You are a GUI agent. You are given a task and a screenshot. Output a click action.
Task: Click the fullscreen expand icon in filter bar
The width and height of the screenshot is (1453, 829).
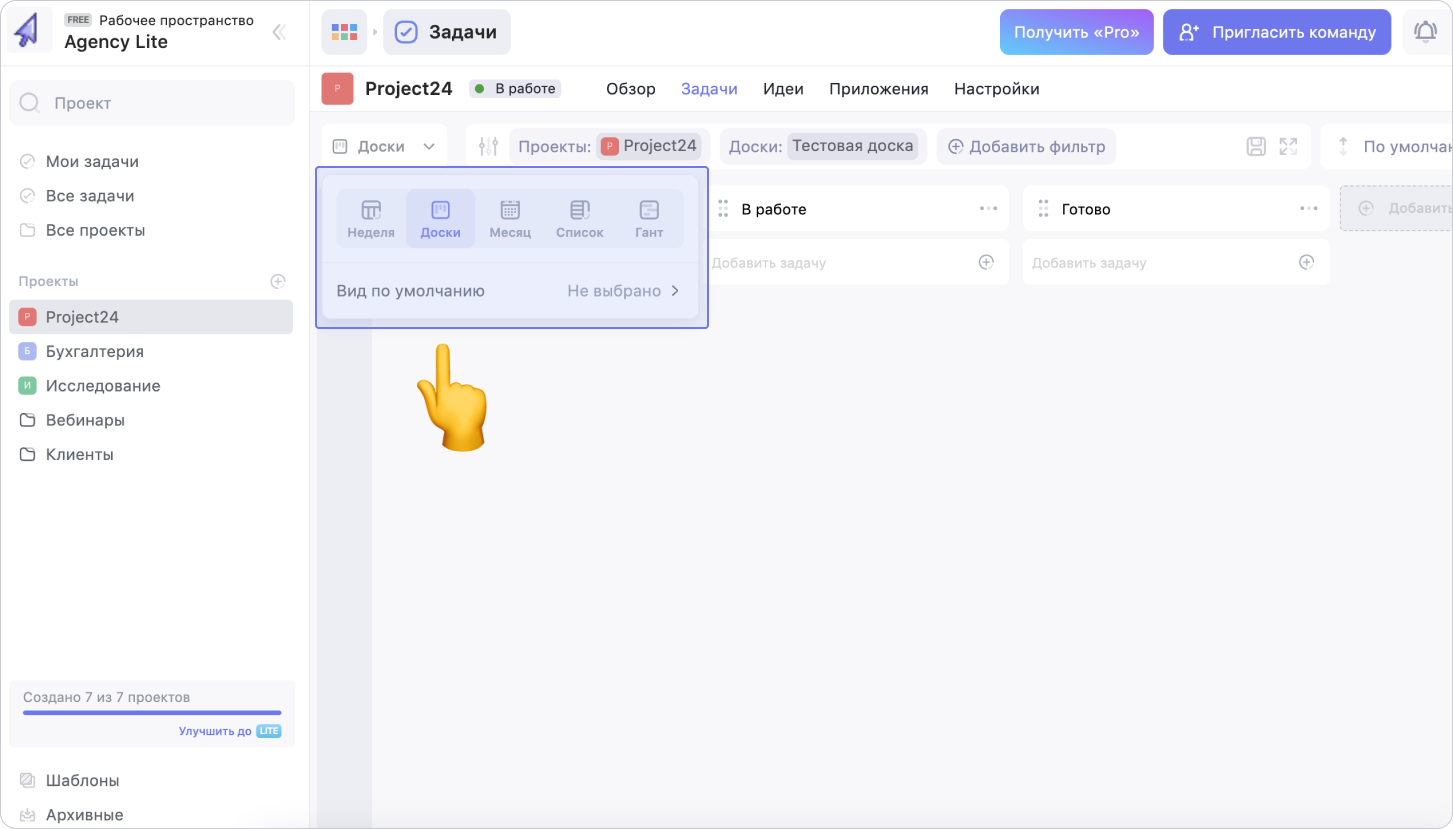[x=1288, y=147]
